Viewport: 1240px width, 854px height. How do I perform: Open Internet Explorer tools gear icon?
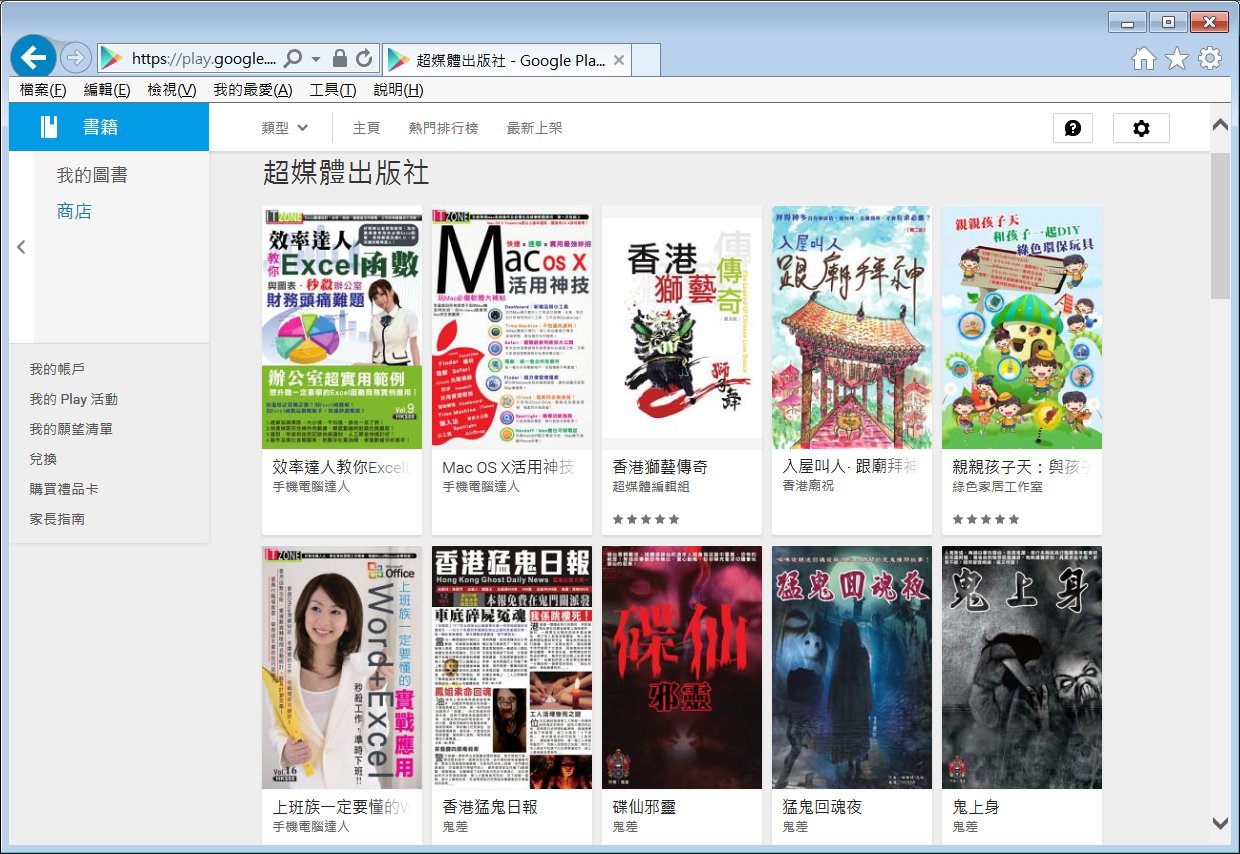coord(1209,58)
